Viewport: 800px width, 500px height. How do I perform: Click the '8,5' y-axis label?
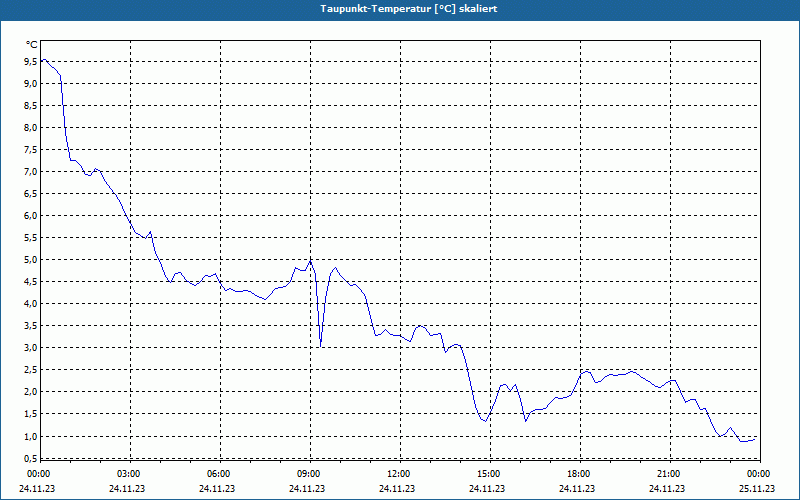31,106
